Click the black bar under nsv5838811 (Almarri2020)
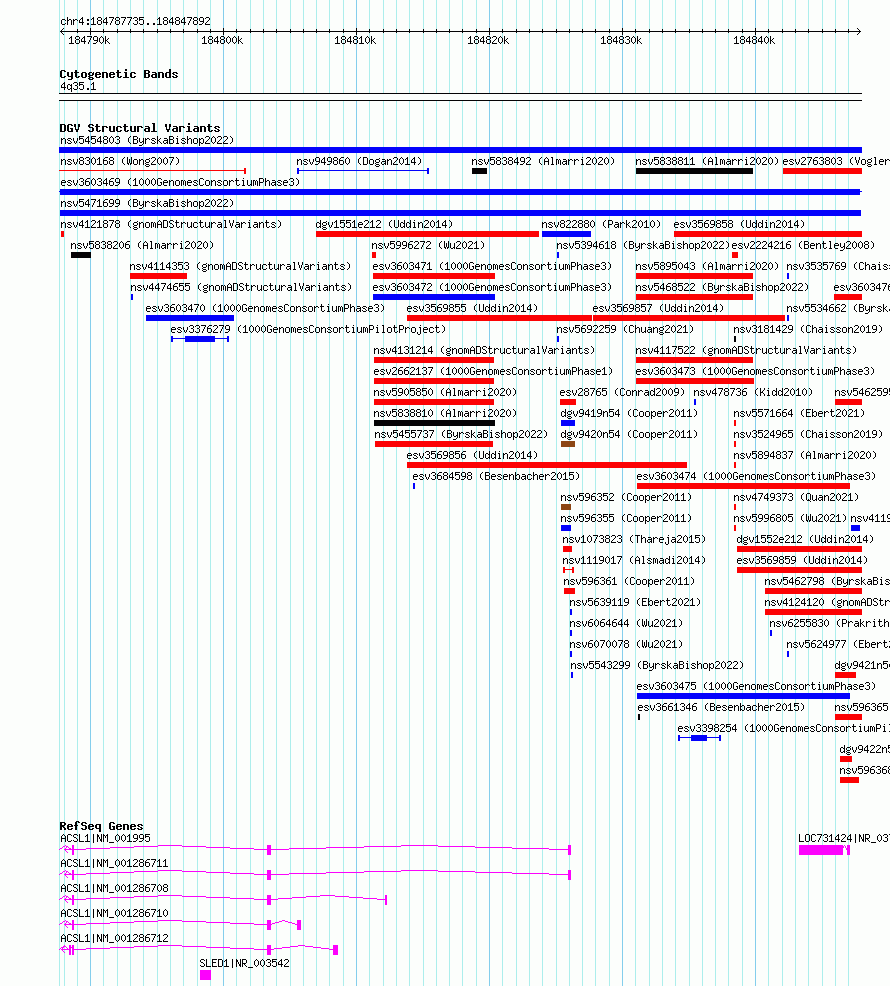This screenshot has width=890, height=986. [x=694, y=171]
